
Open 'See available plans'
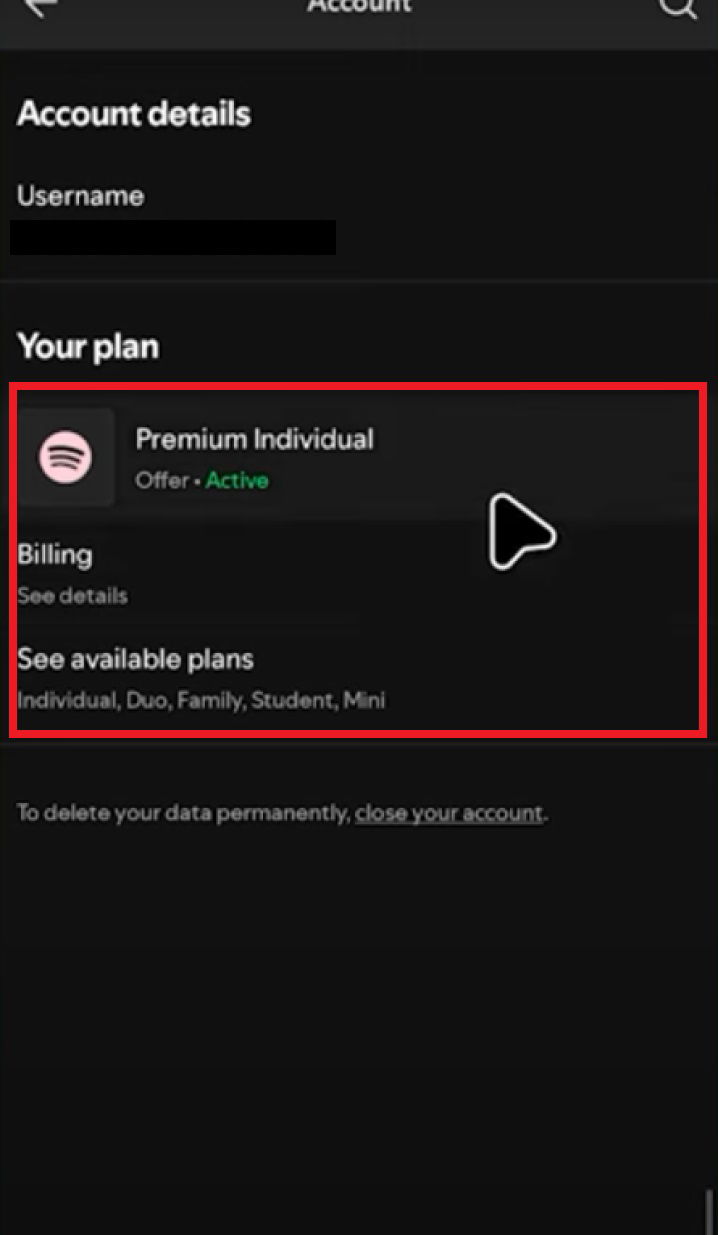135,658
